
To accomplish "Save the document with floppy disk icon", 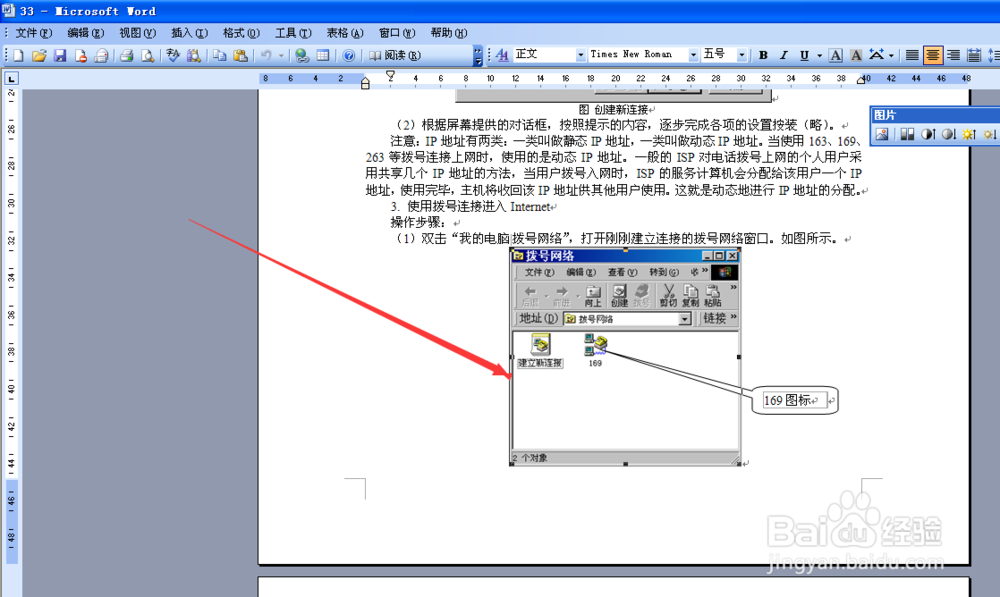I will (60, 55).
